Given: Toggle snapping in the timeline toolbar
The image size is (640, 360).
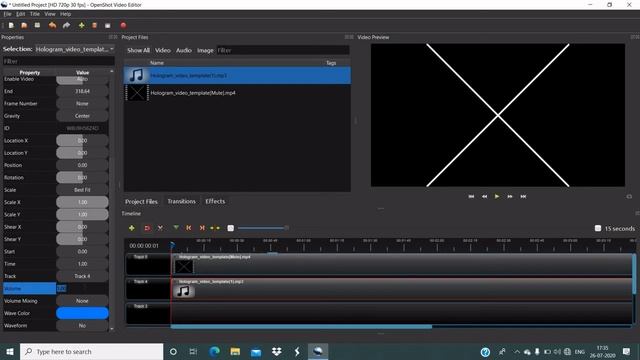Looking at the screenshot, I should coord(147,228).
